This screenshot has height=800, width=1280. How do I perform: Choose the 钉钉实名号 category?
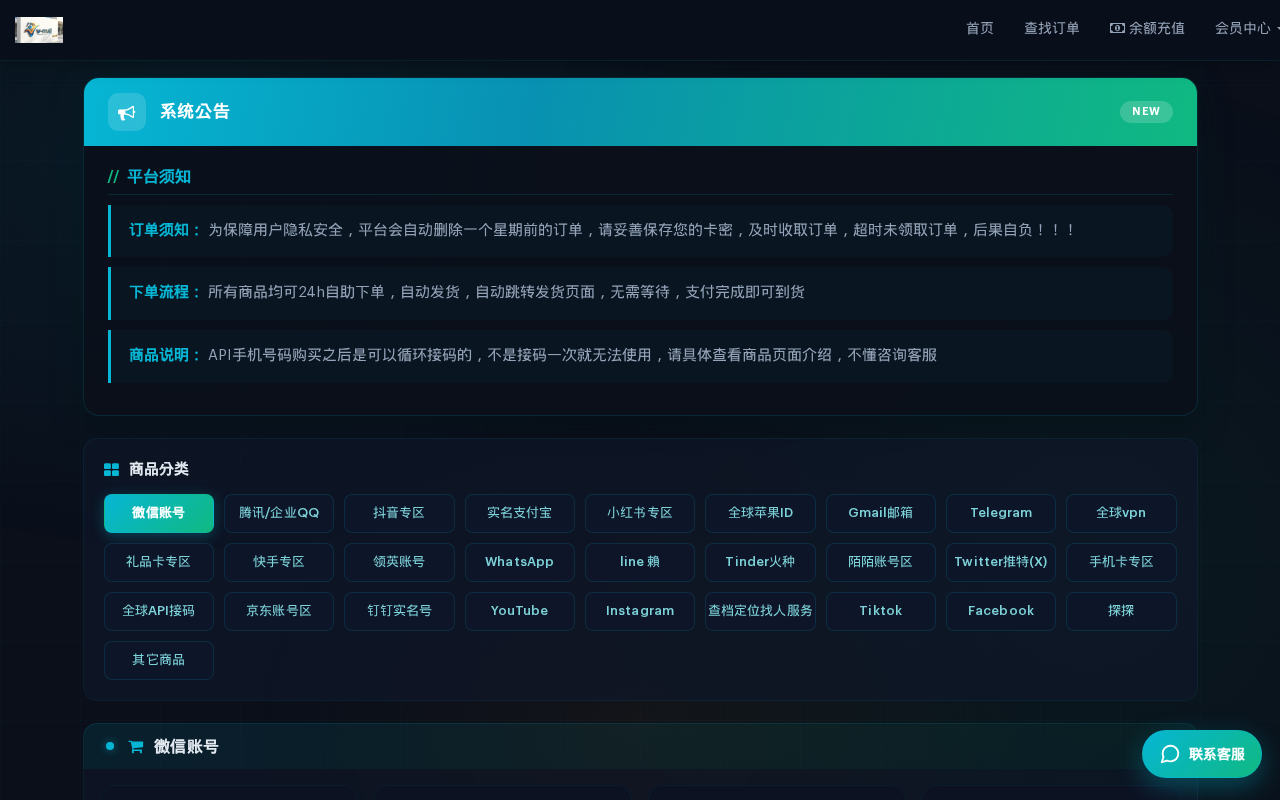coord(399,611)
